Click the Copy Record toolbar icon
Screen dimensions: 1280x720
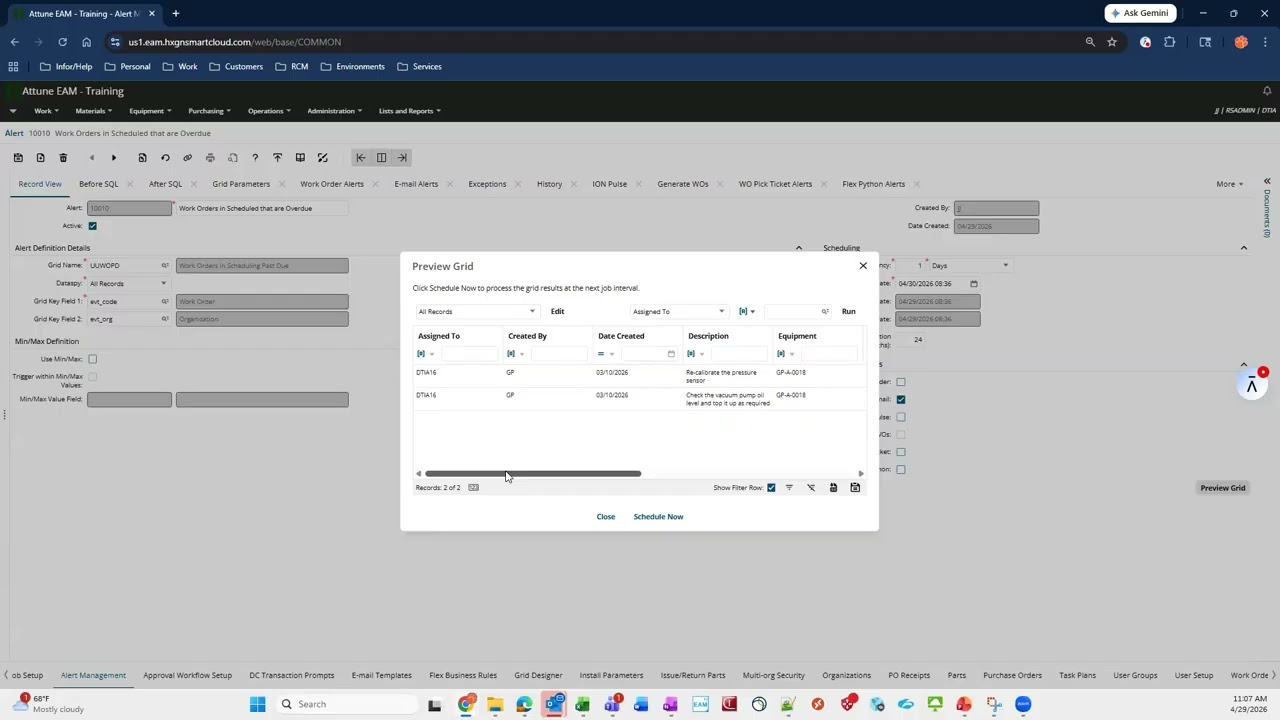pos(142,158)
